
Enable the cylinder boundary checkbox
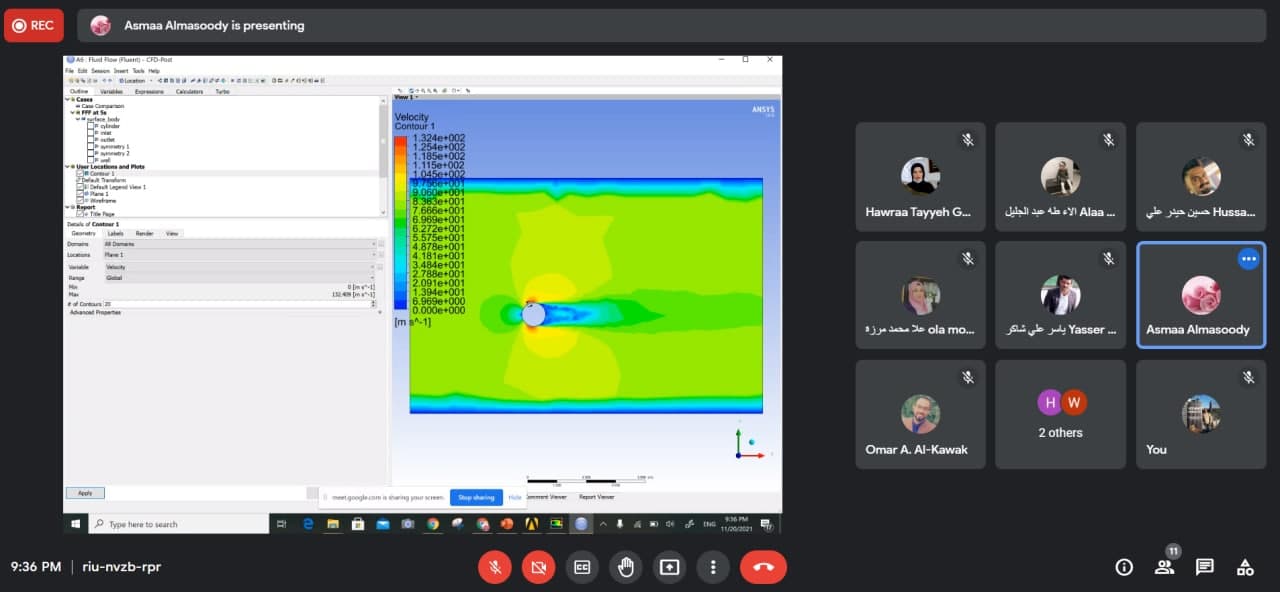click(90, 127)
